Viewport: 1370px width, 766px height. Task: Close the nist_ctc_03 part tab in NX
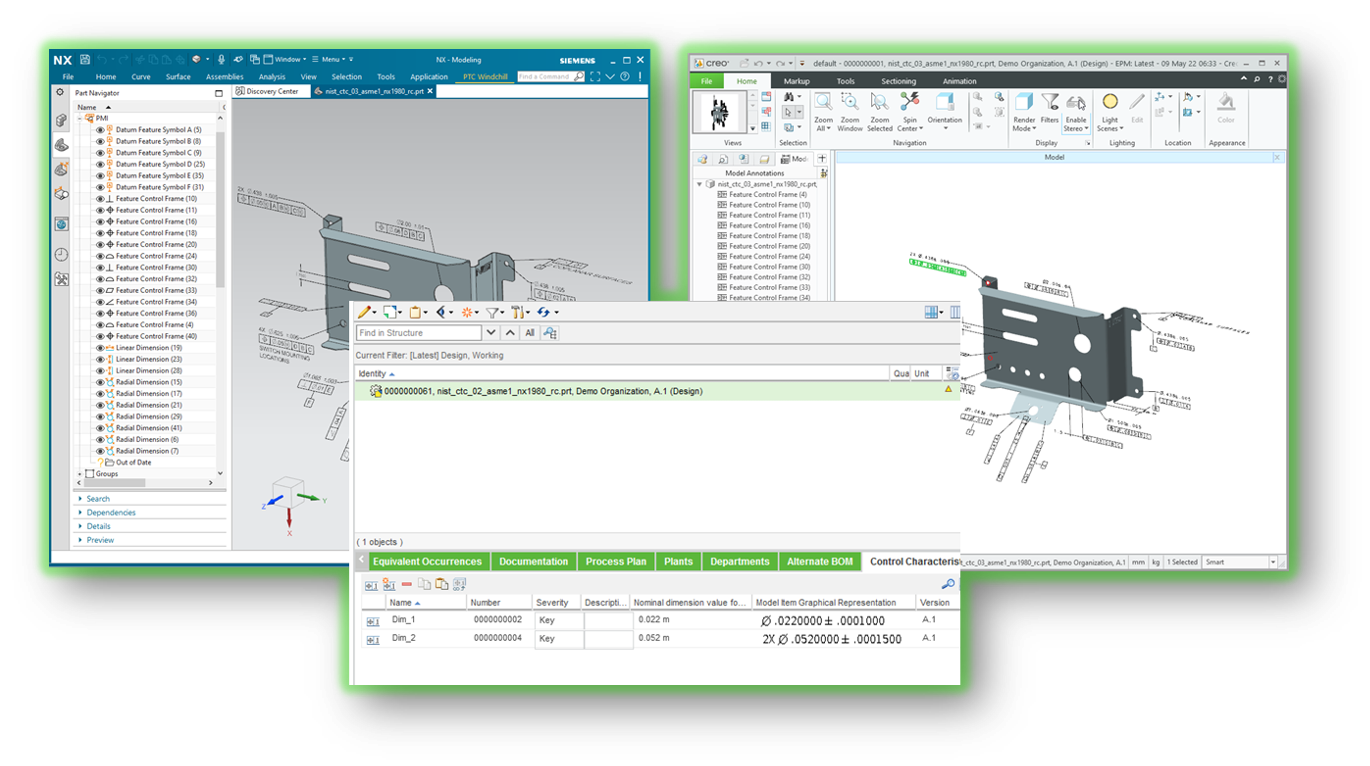[431, 91]
